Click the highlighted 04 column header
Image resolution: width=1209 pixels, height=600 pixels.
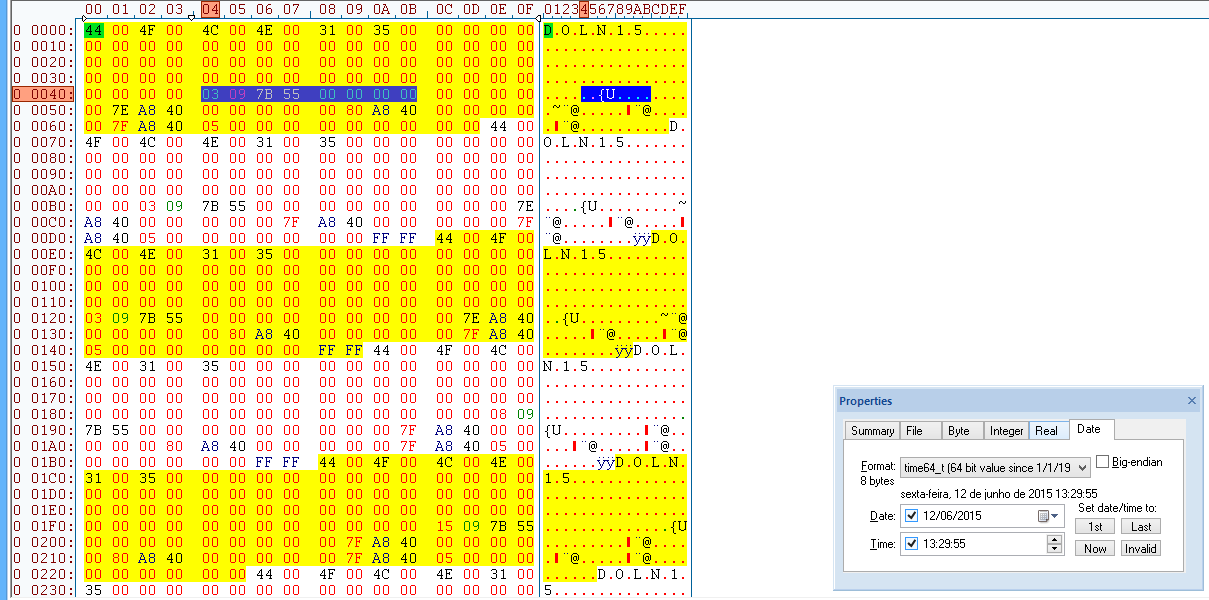(x=210, y=10)
